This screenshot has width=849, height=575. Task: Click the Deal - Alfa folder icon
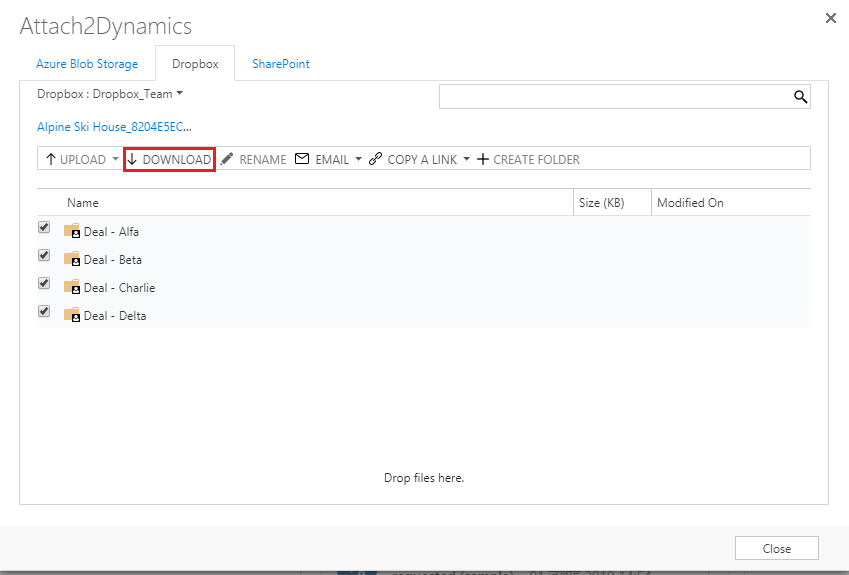pos(72,231)
